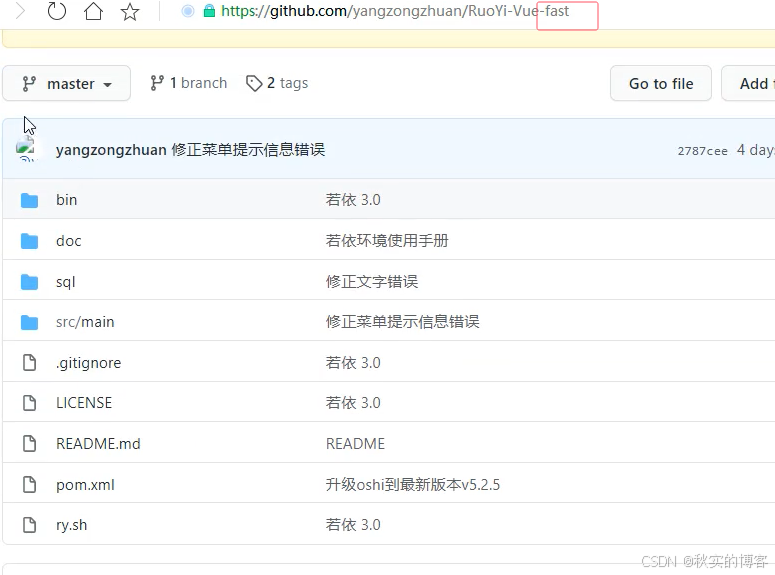The height and width of the screenshot is (575, 775).
Task: Open the yangzongzhuan author link
Action: (x=111, y=150)
